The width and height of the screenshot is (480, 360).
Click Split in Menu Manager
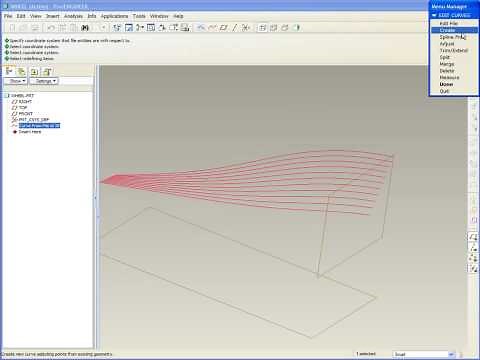[445, 57]
